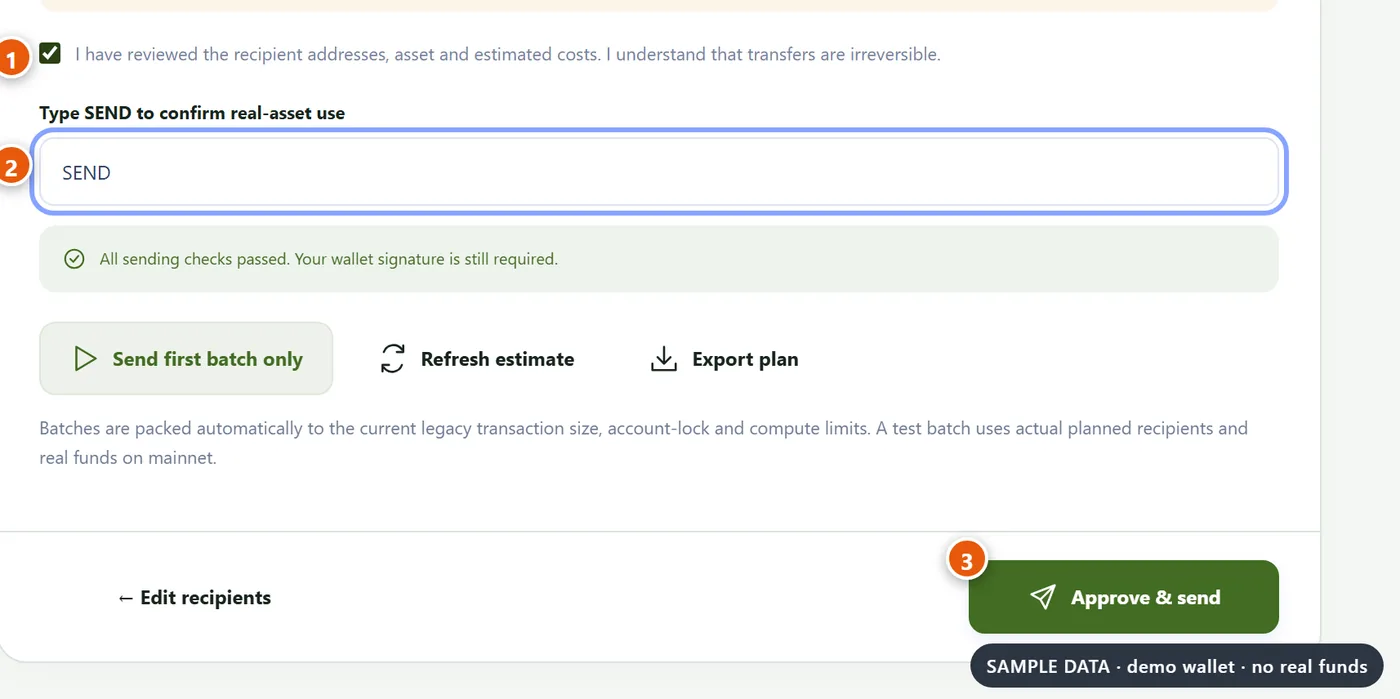Click Send first batch only button
This screenshot has width=1400, height=699.
tap(186, 359)
